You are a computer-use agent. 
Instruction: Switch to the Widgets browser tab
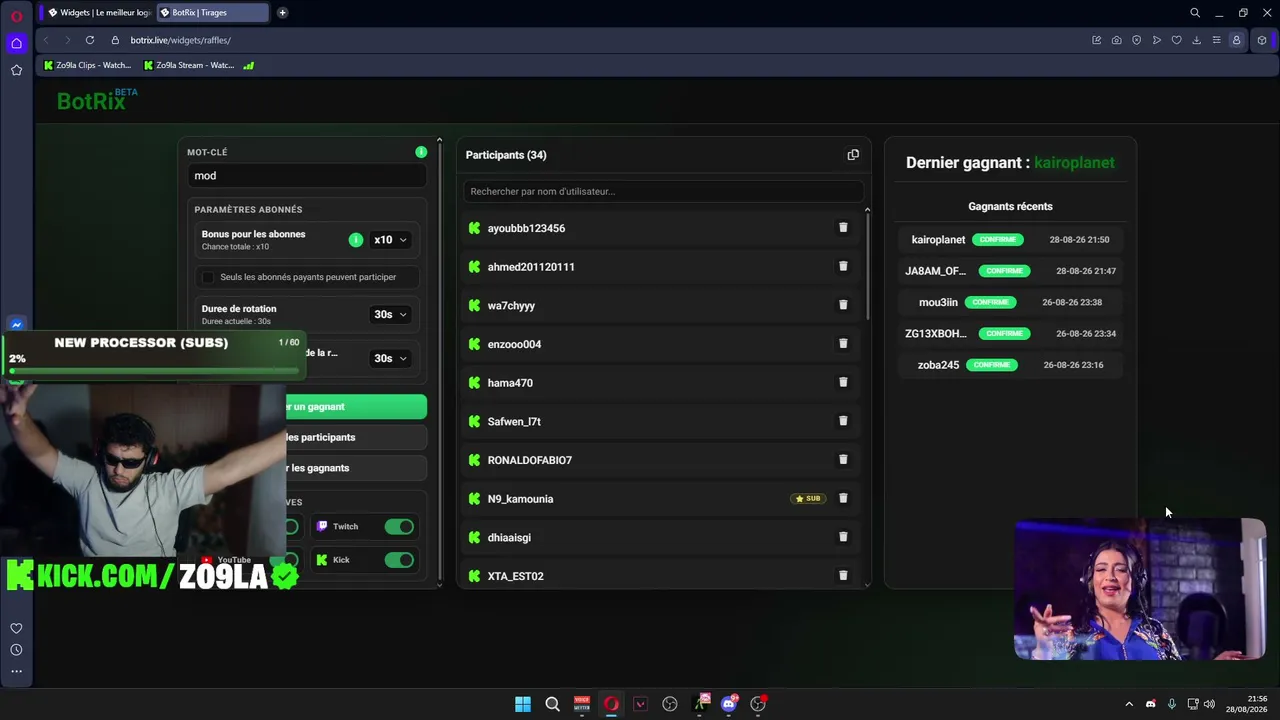tap(99, 13)
